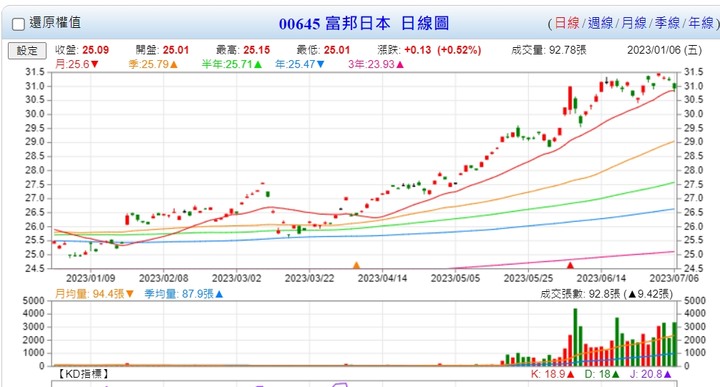Screen dimensions: 720x387
Task: Click the tallest green volume bar
Action: (575, 337)
